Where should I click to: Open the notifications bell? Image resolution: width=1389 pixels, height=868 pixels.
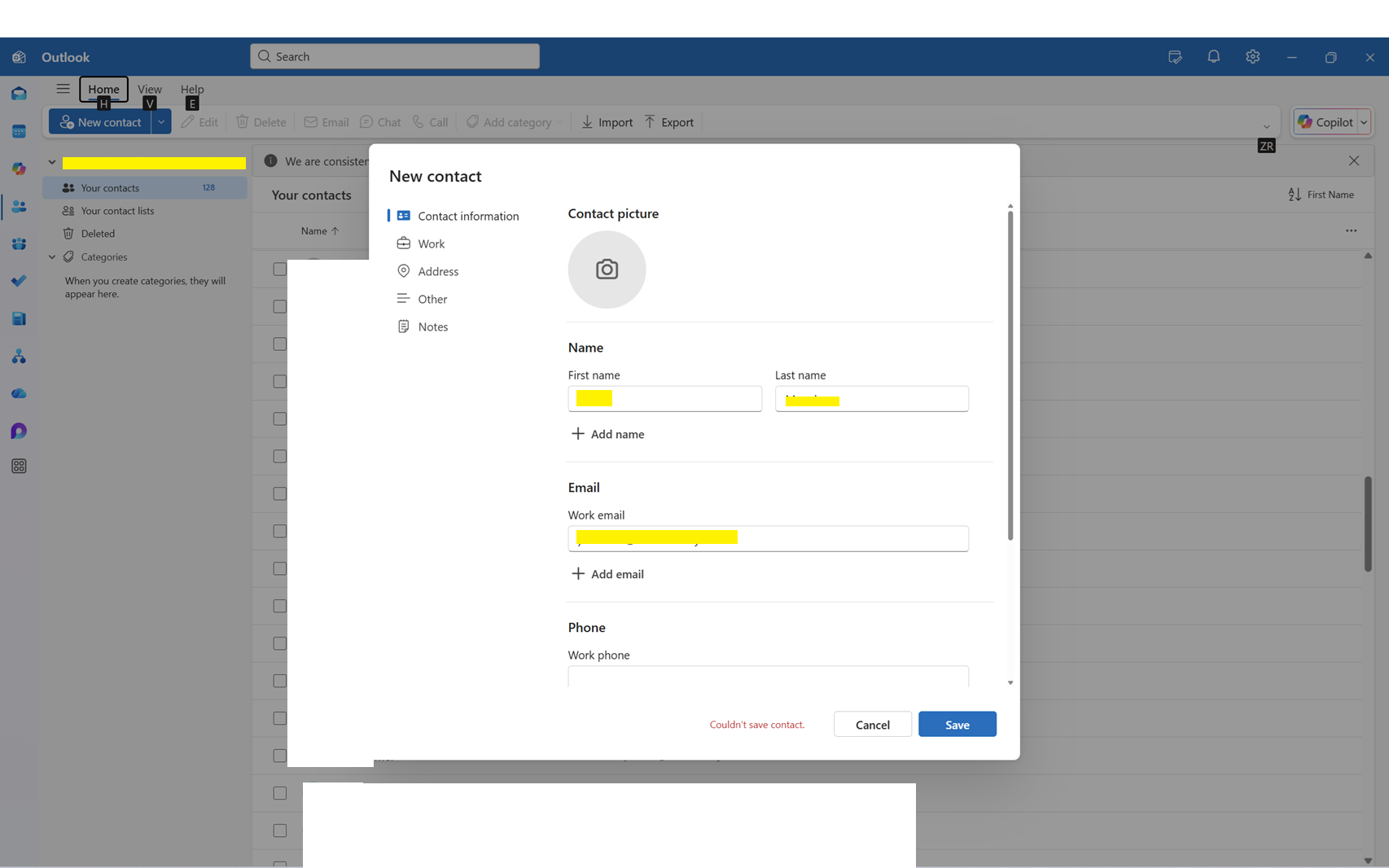coord(1213,56)
